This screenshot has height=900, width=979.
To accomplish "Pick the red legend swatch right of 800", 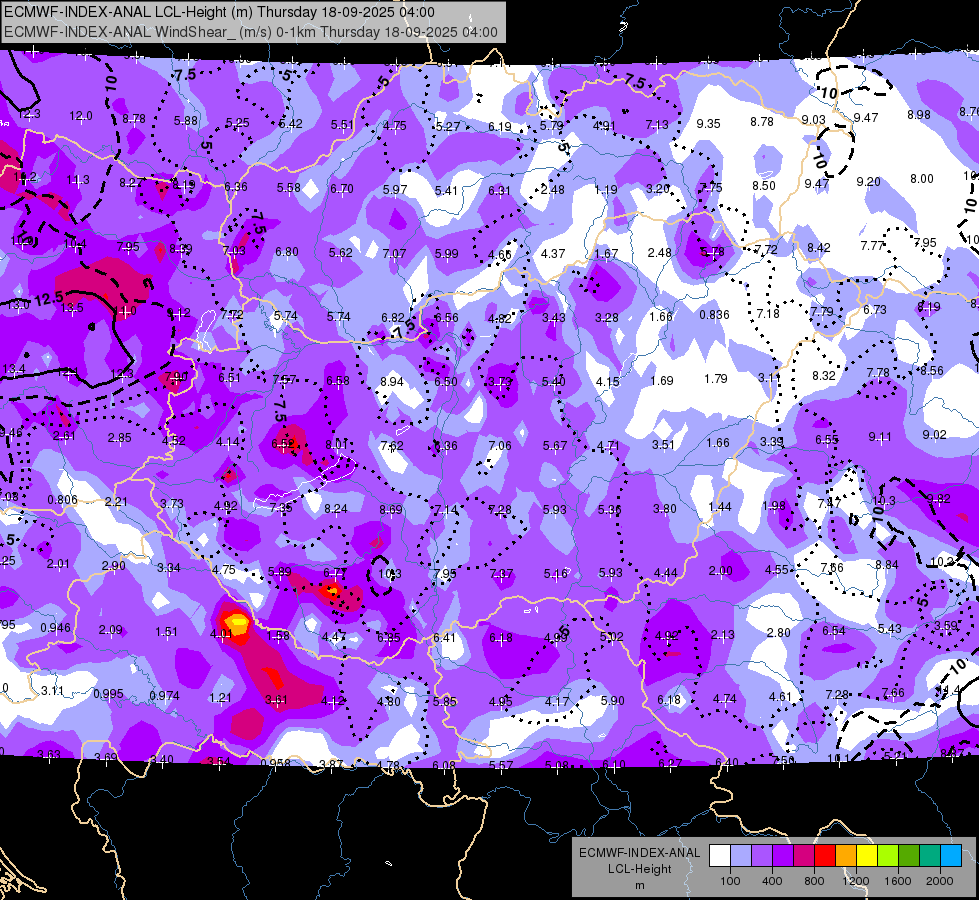I will pos(825,855).
